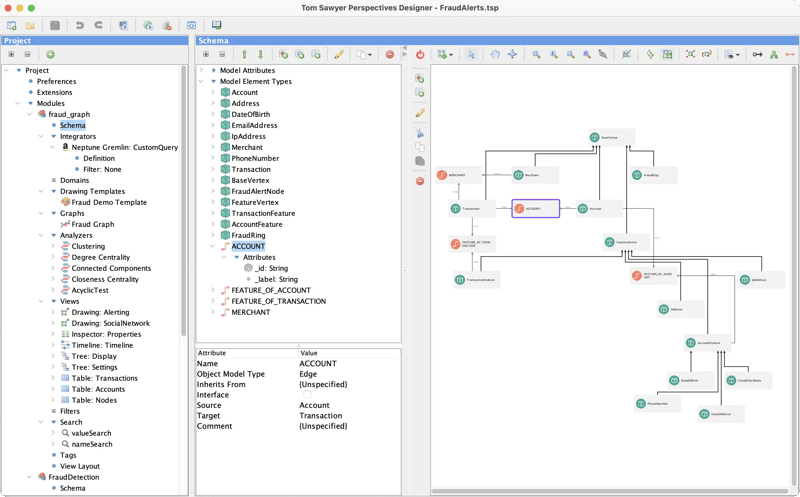Apply hierarchical layout with green tree icon
The image size is (800, 497).
click(774, 54)
